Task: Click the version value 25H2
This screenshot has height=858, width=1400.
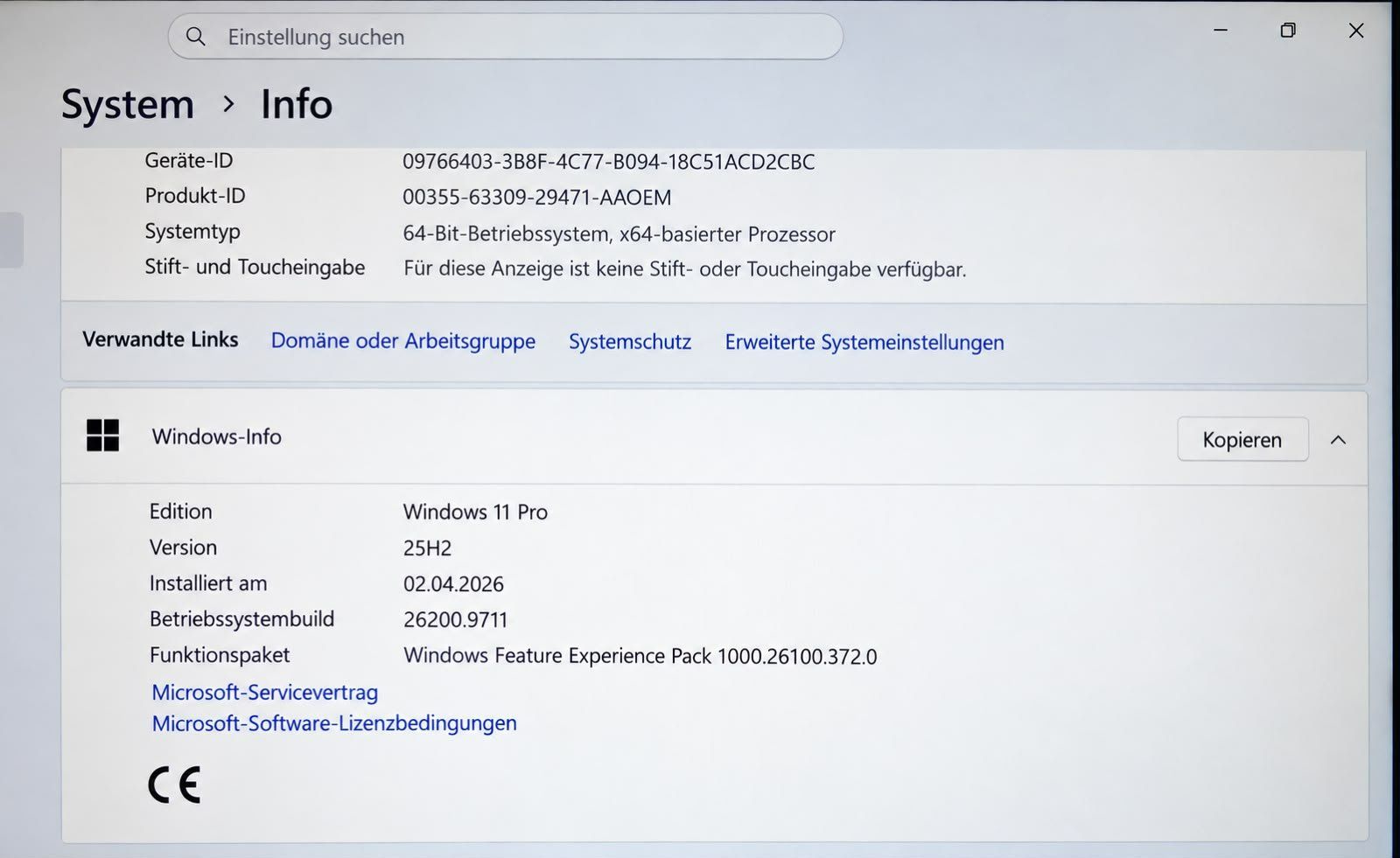Action: pos(427,548)
